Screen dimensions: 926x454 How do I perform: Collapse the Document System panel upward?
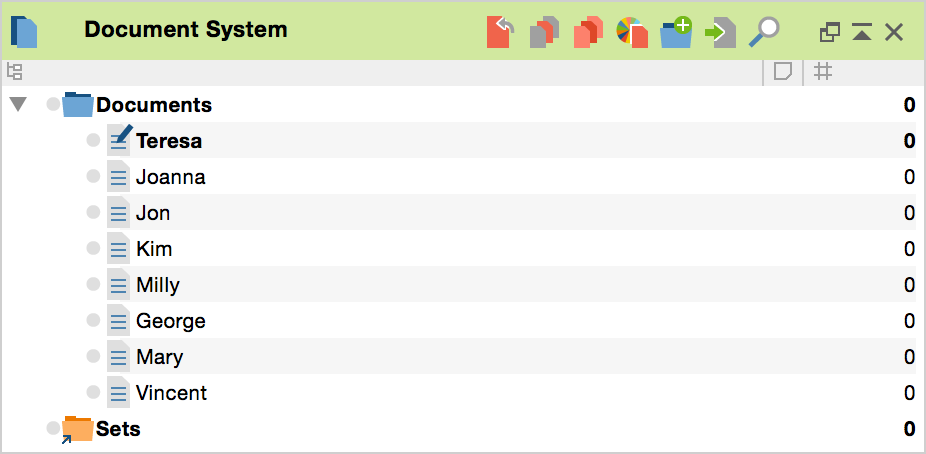click(x=861, y=32)
